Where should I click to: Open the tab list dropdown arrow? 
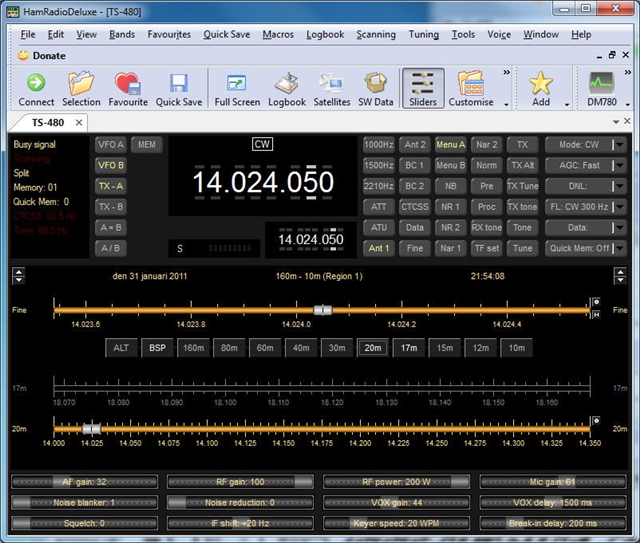pos(616,122)
